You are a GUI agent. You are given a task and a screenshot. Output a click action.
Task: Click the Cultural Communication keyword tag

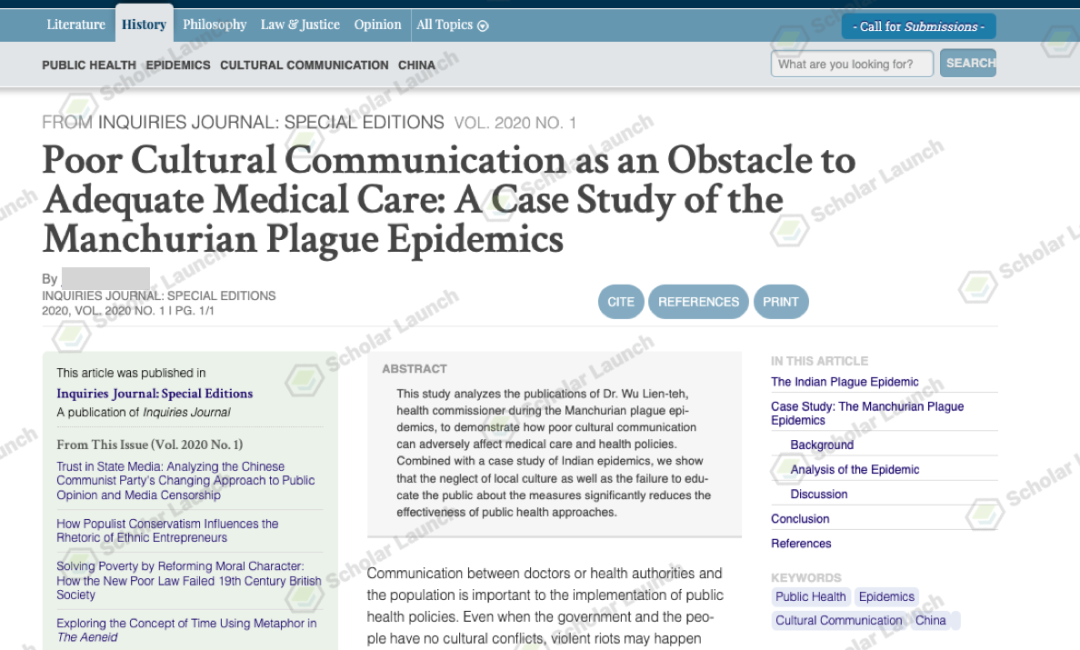838,621
